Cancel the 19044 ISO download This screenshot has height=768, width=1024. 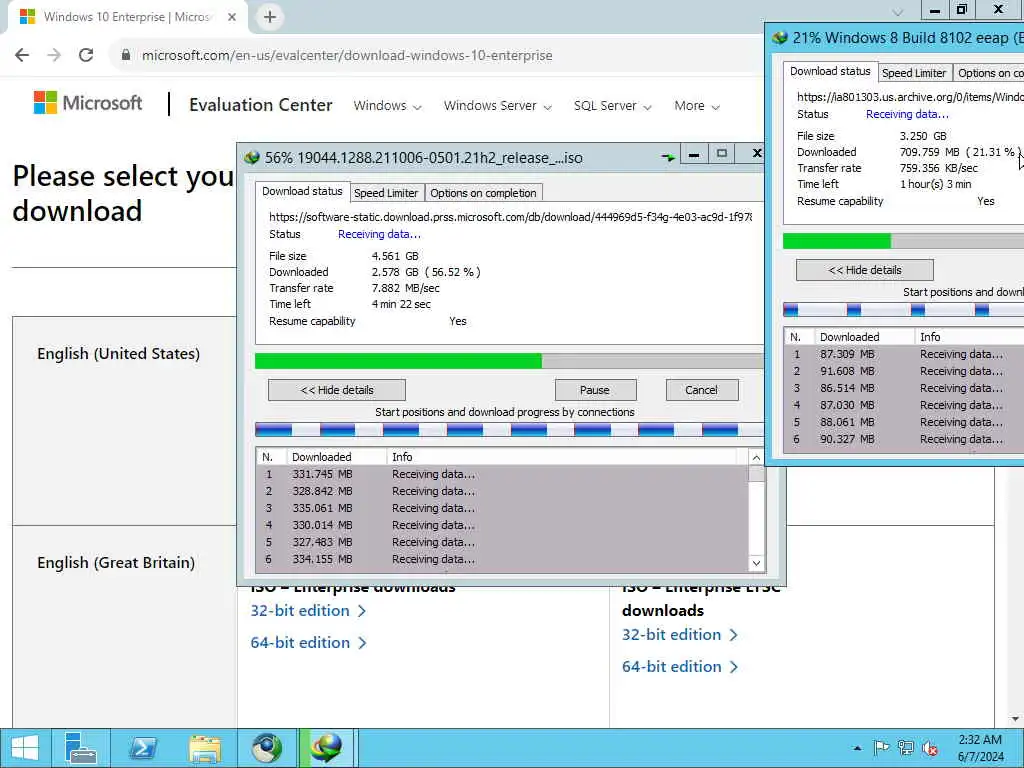pyautogui.click(x=701, y=390)
